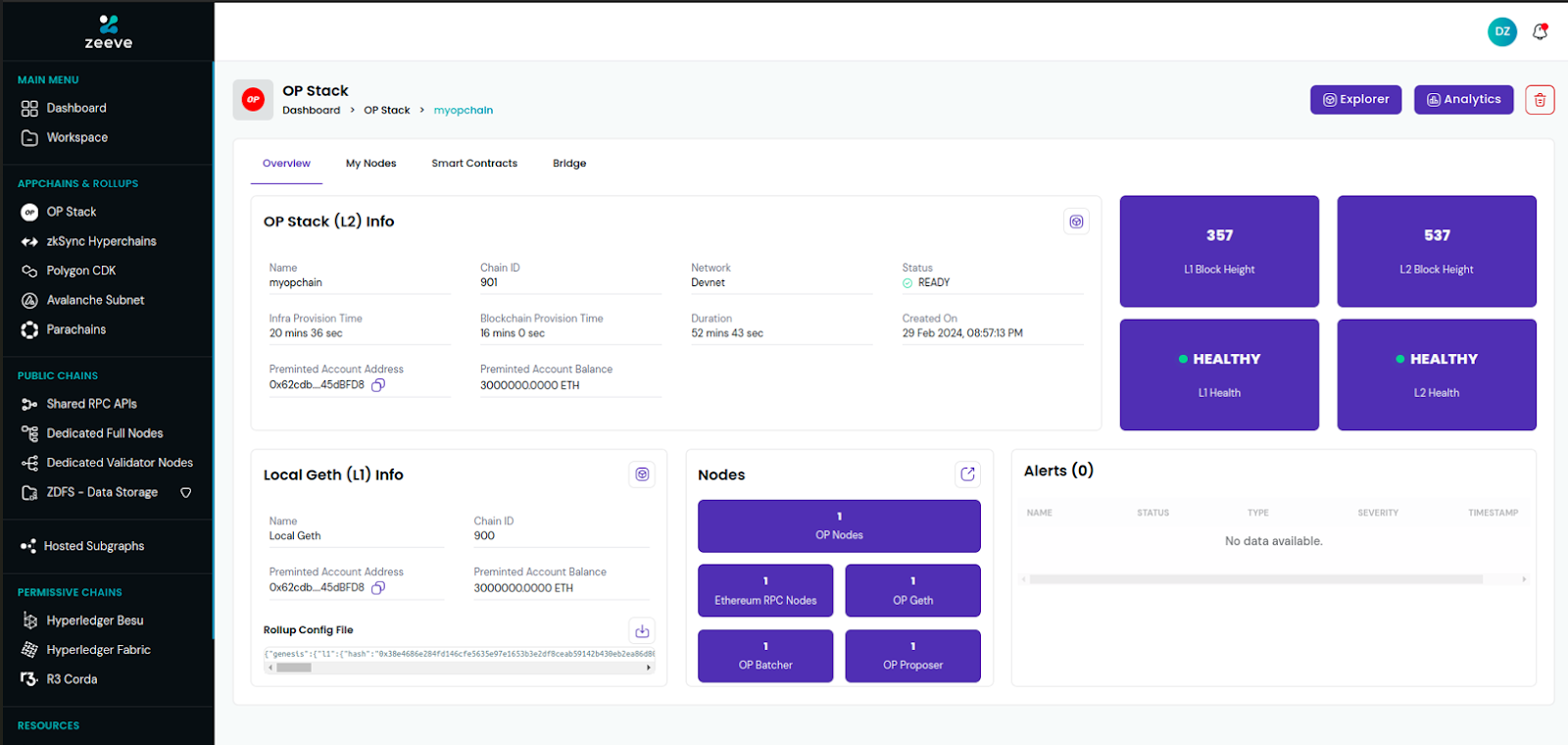Open the OP Stack (L2) Info explorer icon
This screenshot has height=745, width=1568.
1076,222
